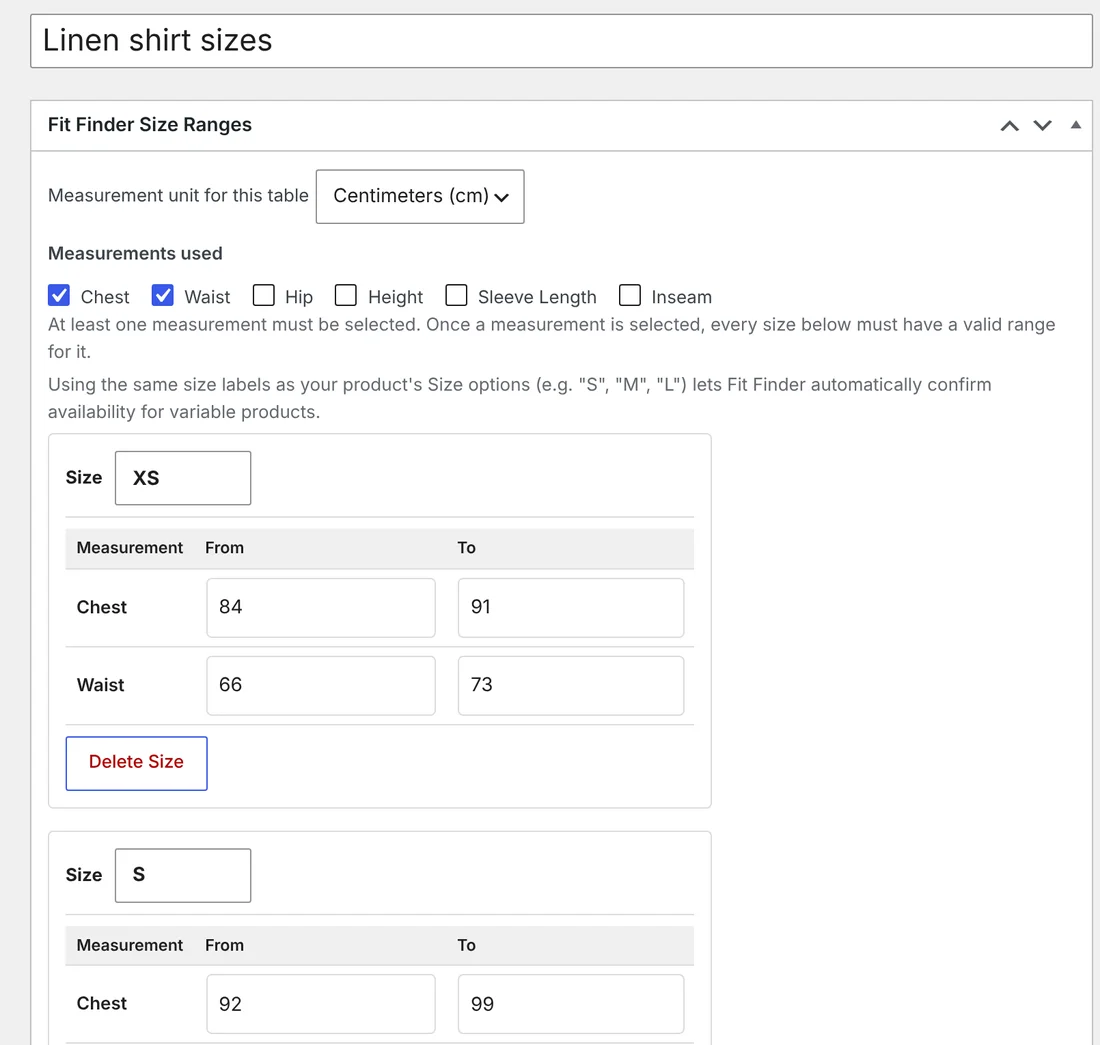Edit S Chest To value 99
Viewport: 1100px width, 1045px height.
pos(571,1004)
